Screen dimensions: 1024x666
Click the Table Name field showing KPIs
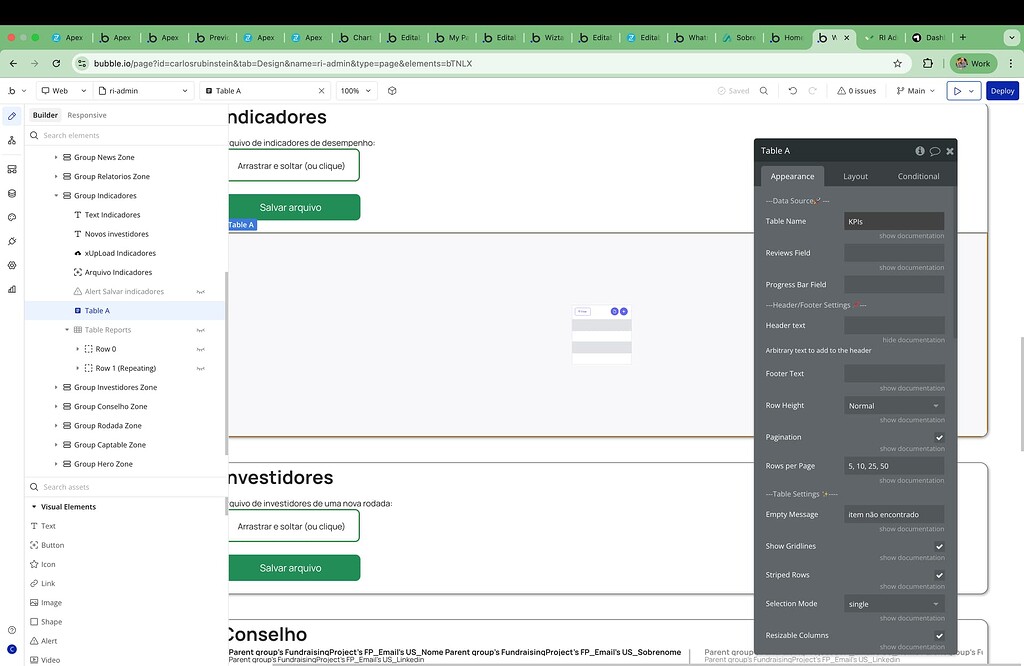click(893, 221)
